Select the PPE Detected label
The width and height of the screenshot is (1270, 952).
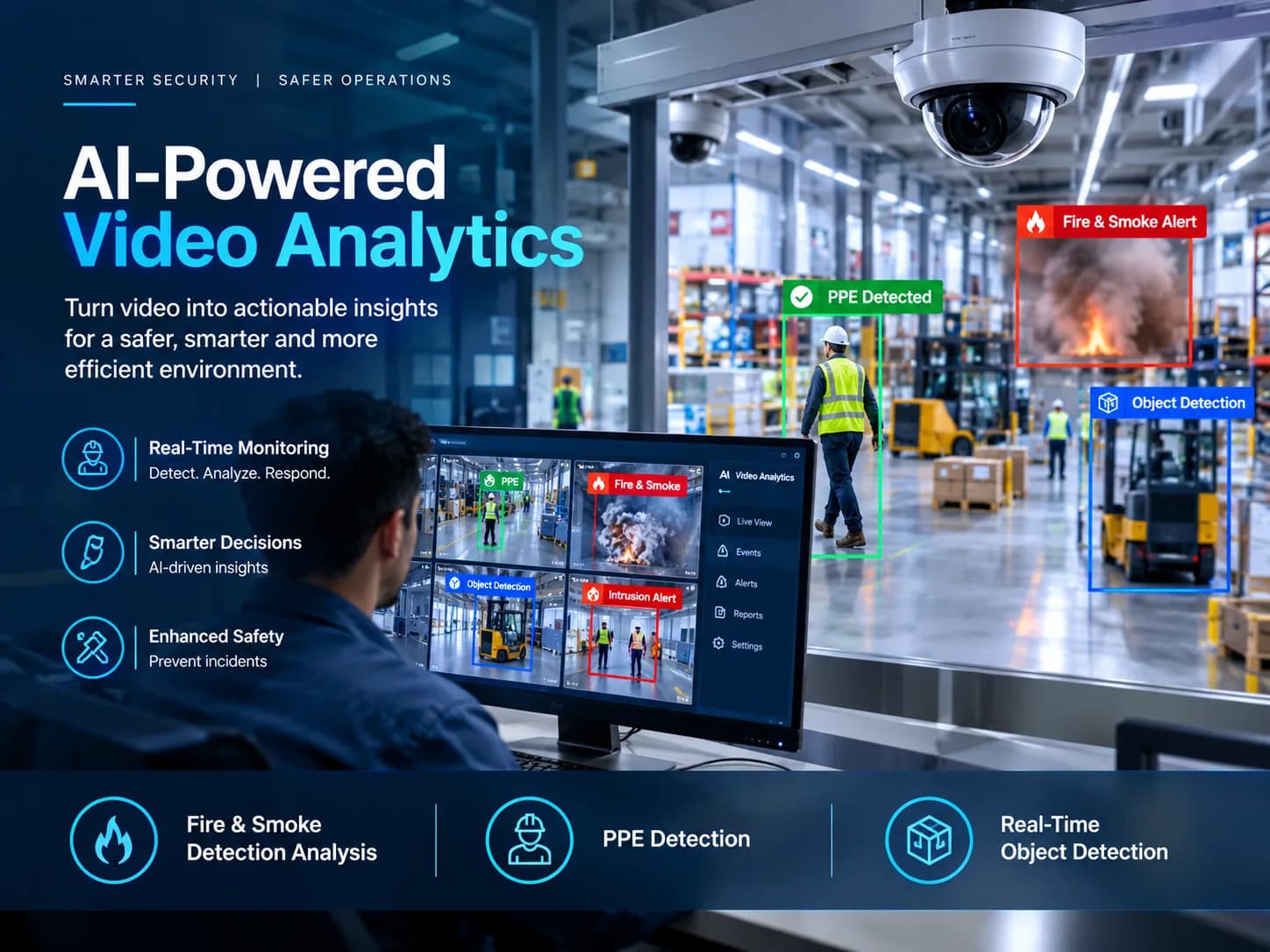862,297
